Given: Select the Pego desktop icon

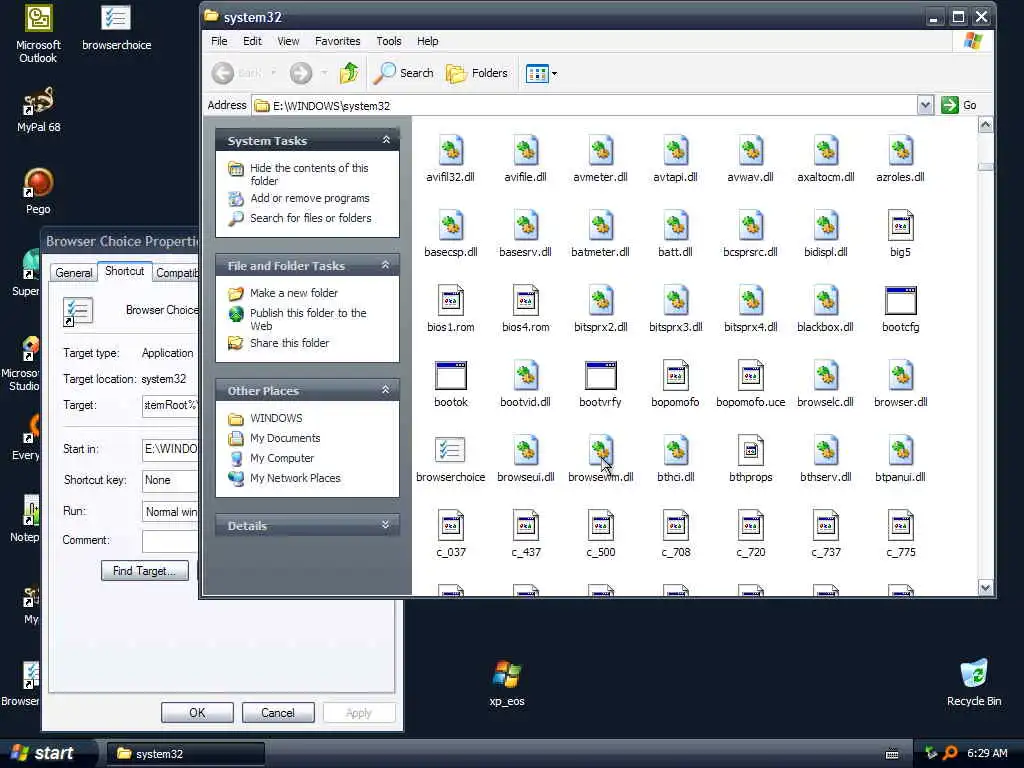Looking at the screenshot, I should 38,191.
